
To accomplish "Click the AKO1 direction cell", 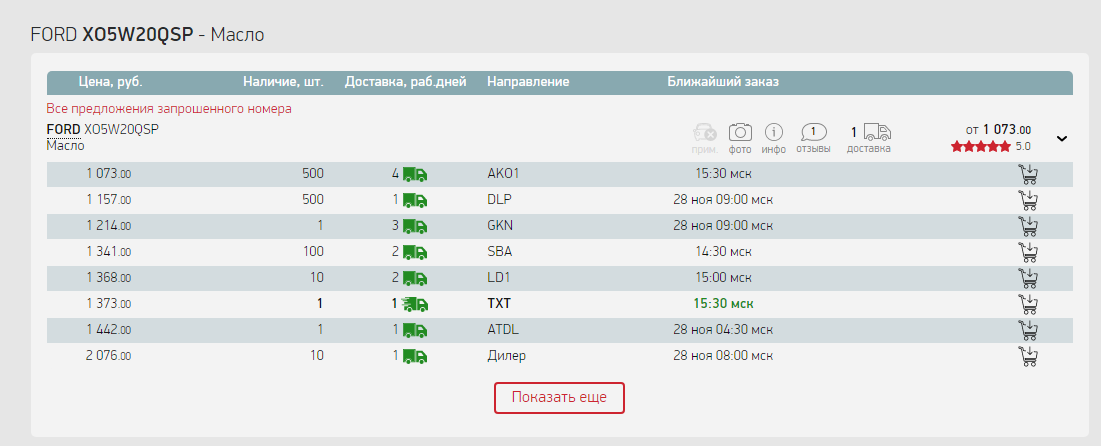I will click(x=503, y=174).
